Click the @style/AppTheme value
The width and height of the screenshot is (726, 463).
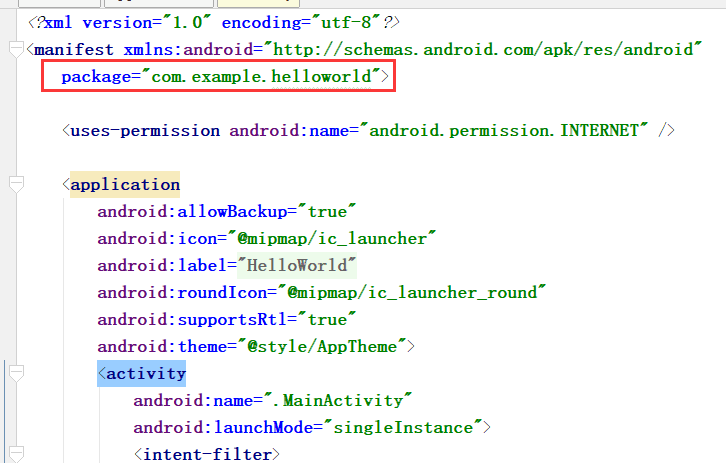tap(322, 346)
